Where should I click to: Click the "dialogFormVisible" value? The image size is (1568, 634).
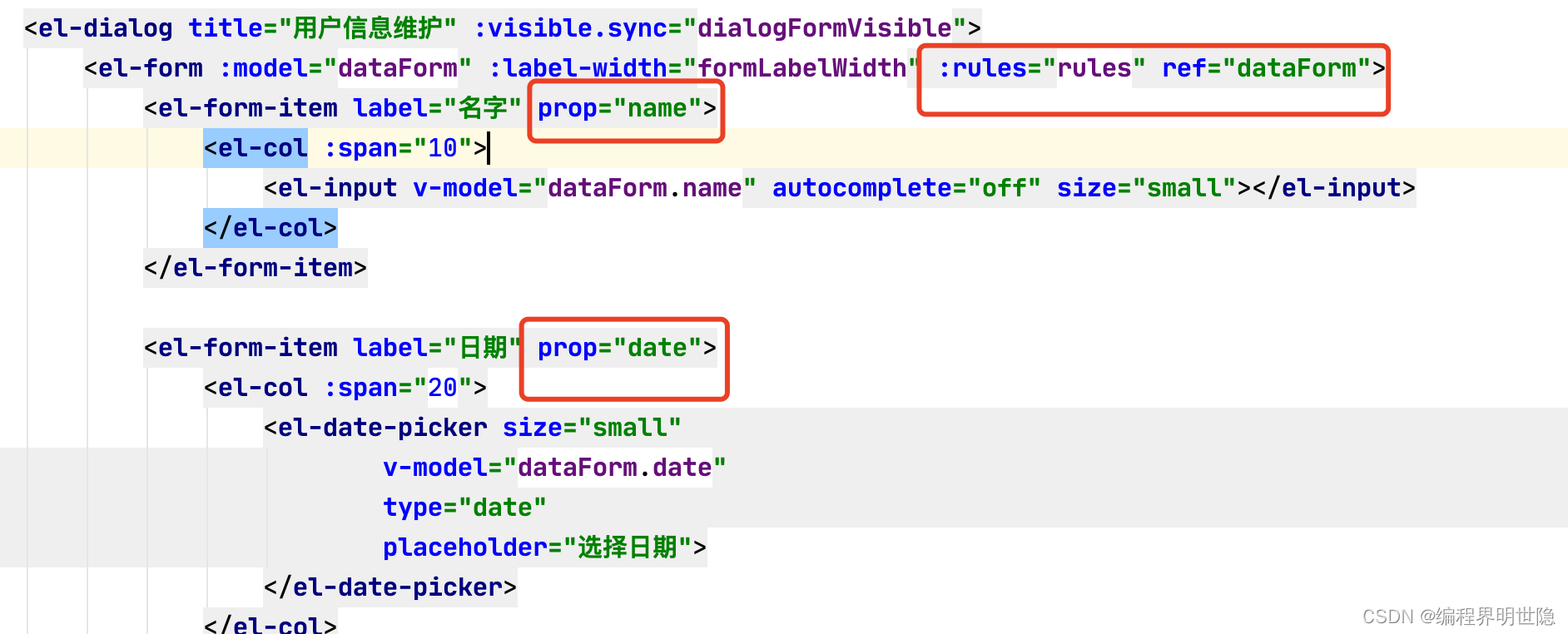(825, 28)
